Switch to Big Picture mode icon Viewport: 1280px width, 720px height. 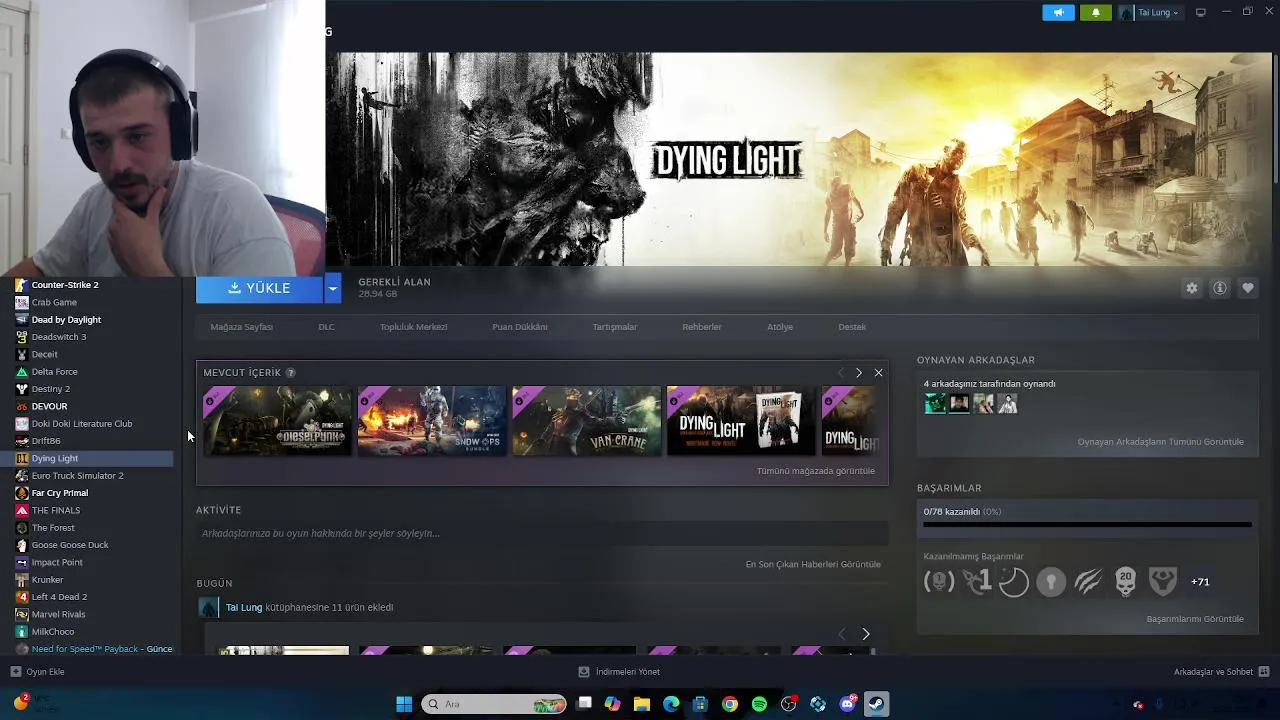coord(1201,12)
